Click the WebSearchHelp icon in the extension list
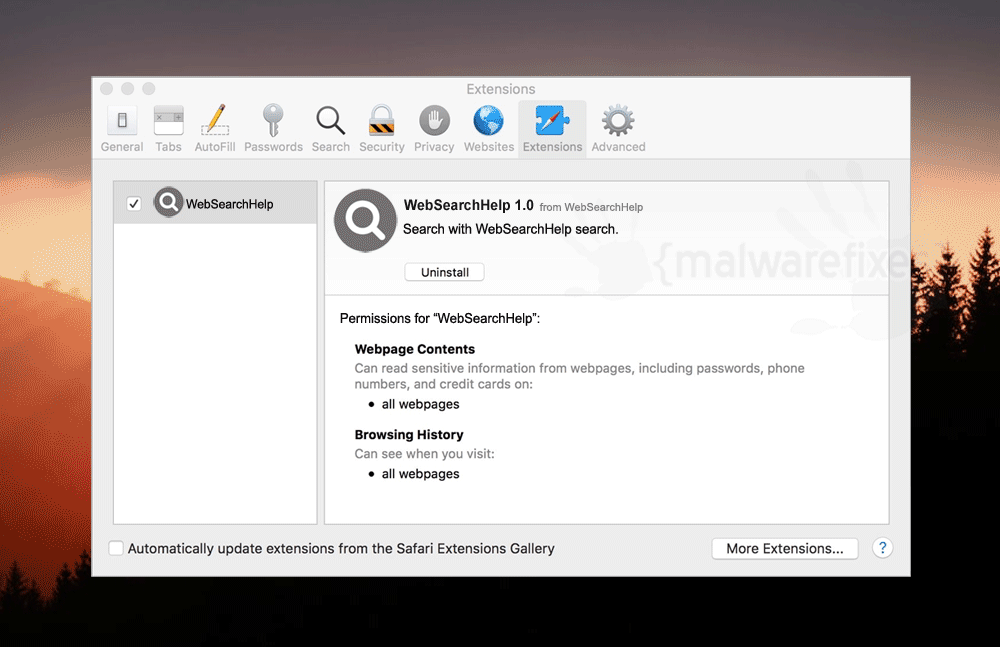The width and height of the screenshot is (1000, 647). pos(168,202)
